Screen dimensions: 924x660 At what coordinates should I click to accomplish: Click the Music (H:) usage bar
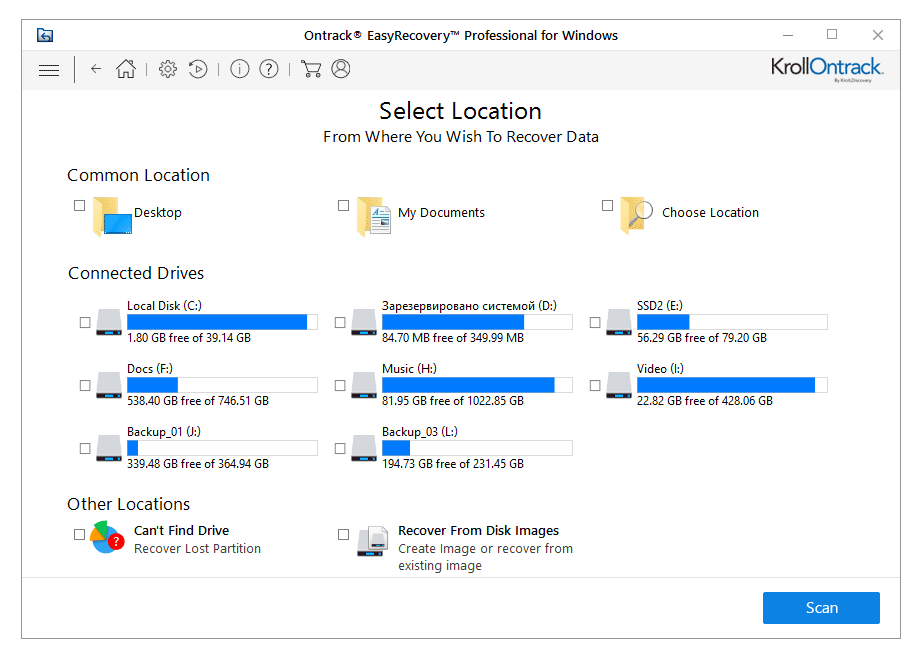coord(477,385)
